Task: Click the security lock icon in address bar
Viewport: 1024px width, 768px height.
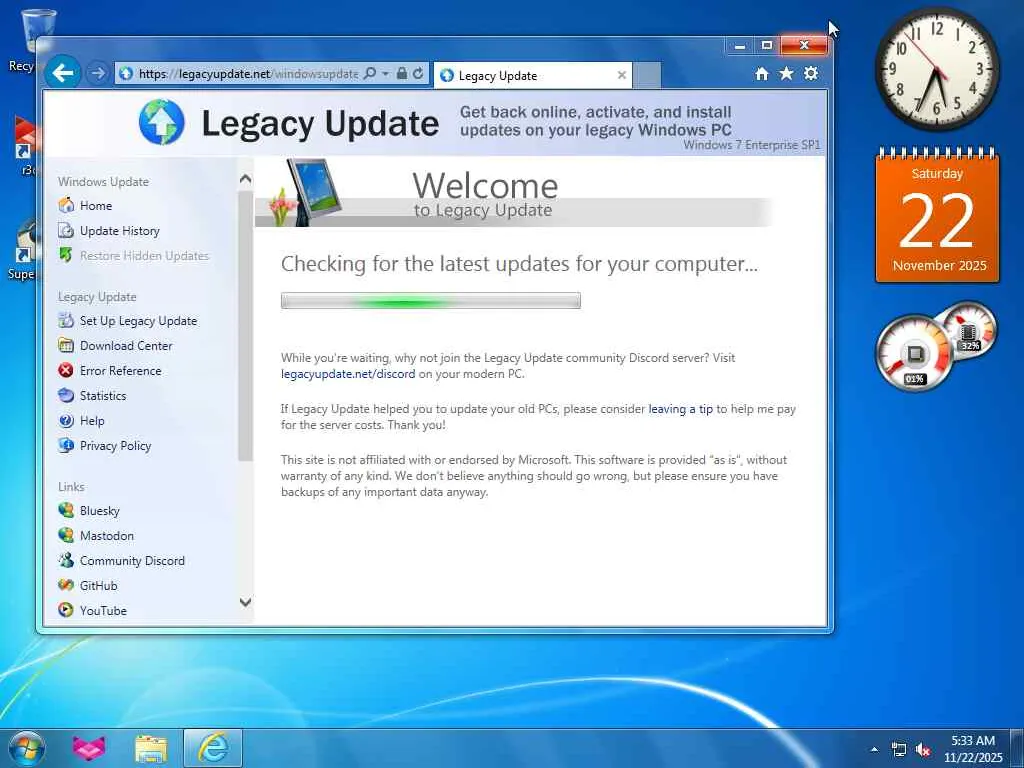Action: [x=402, y=74]
